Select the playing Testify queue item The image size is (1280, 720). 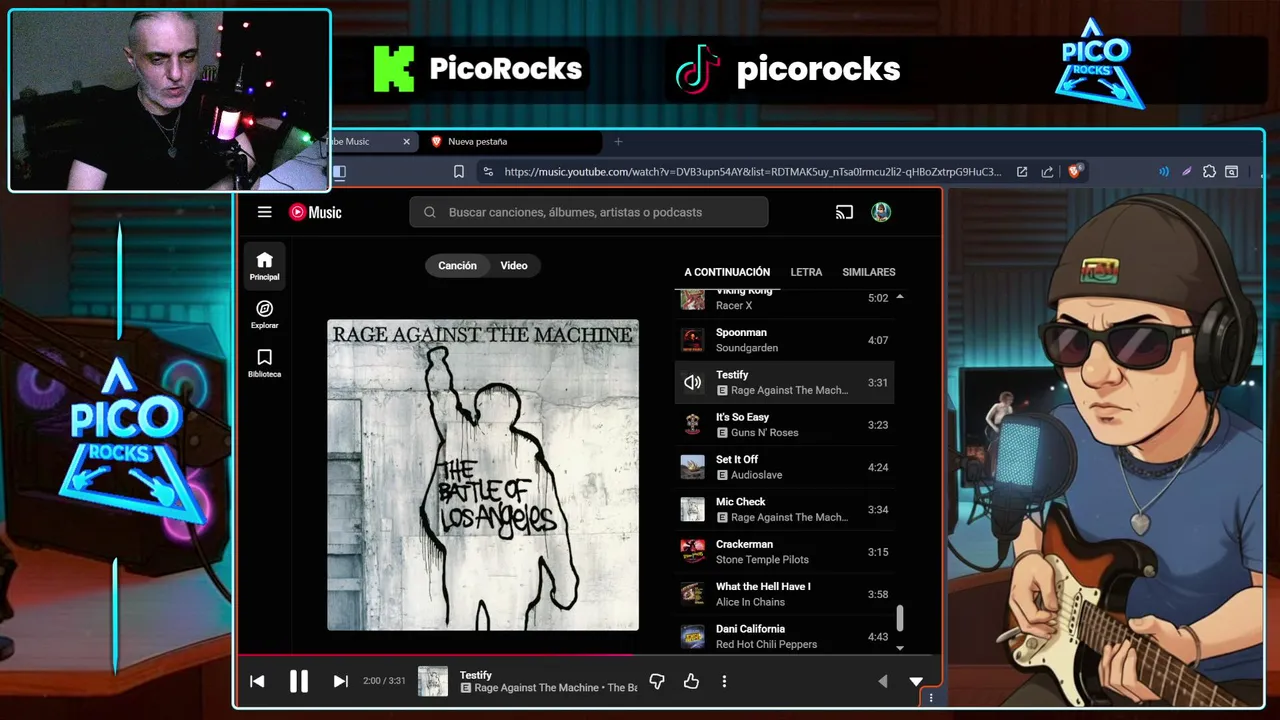point(785,382)
